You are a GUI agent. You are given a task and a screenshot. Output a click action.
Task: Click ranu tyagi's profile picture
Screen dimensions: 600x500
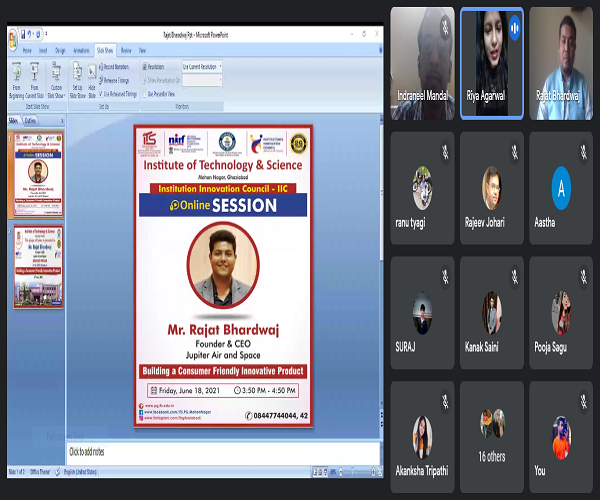[x=422, y=188]
